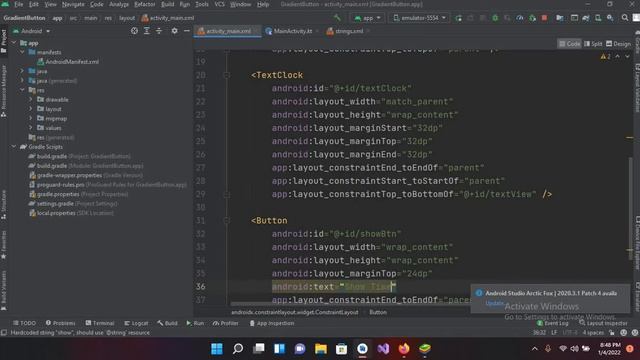Open Structure sidebar tab
The height and width of the screenshot is (360, 640).
pyautogui.click(x=4, y=204)
